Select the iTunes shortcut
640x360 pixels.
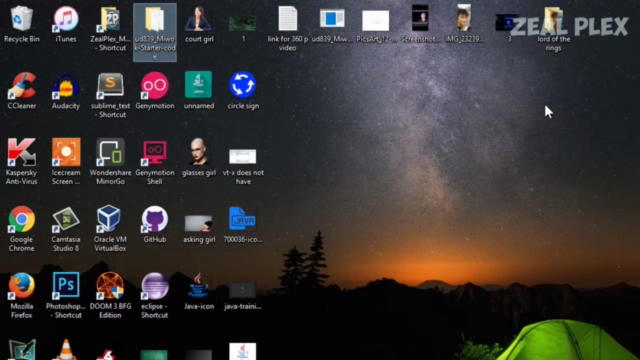tap(66, 19)
